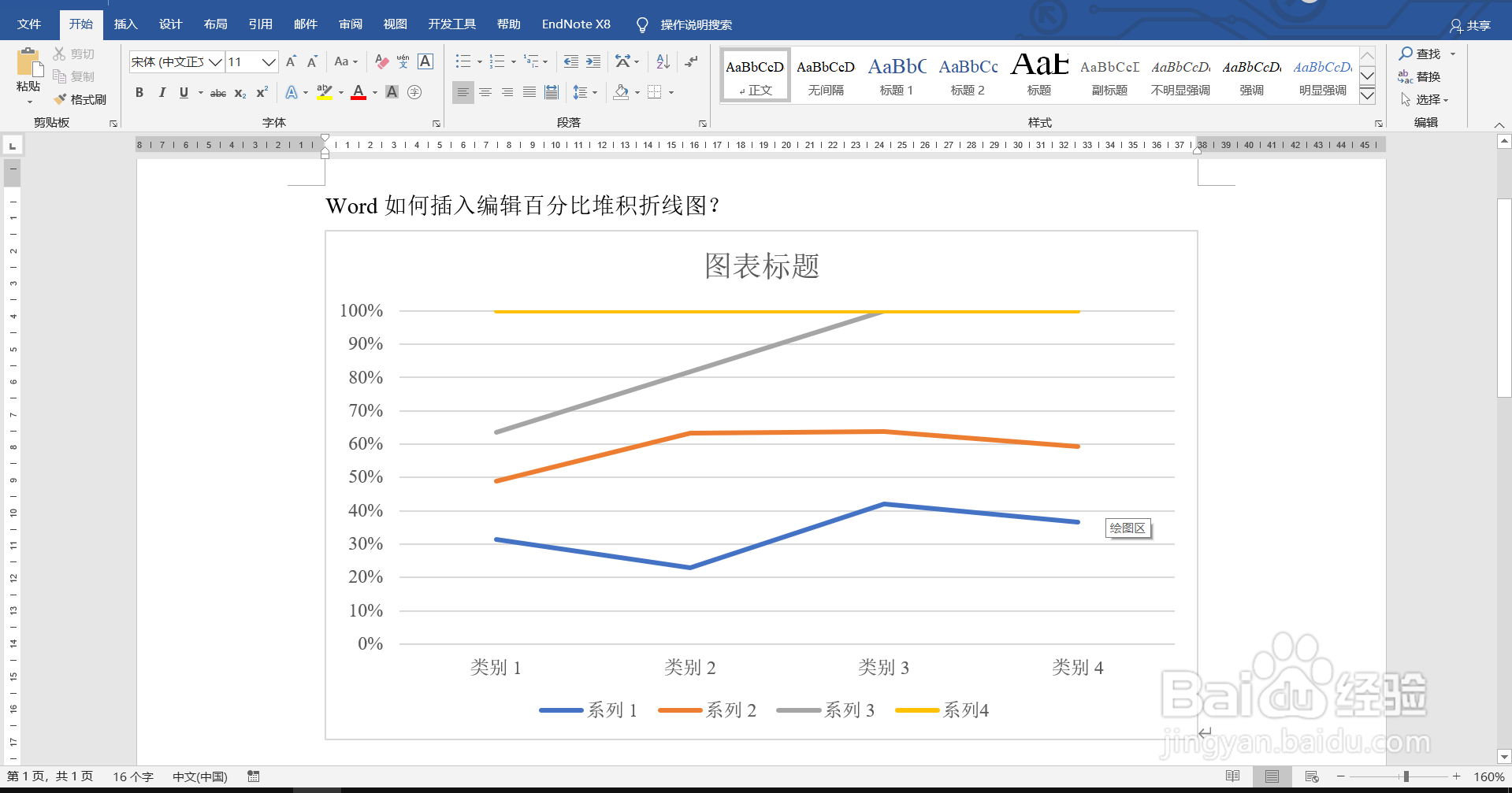
Task: Click the 16 个字 word count
Action: pos(133,776)
